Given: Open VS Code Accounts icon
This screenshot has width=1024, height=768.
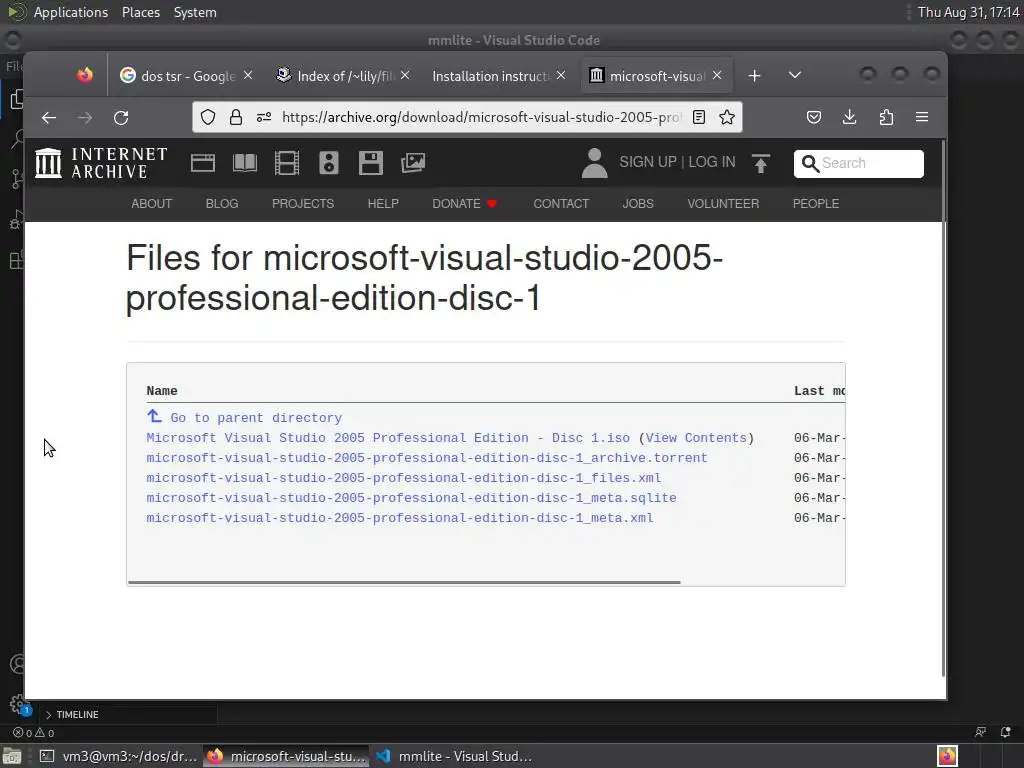Looking at the screenshot, I should pyautogui.click(x=17, y=664).
